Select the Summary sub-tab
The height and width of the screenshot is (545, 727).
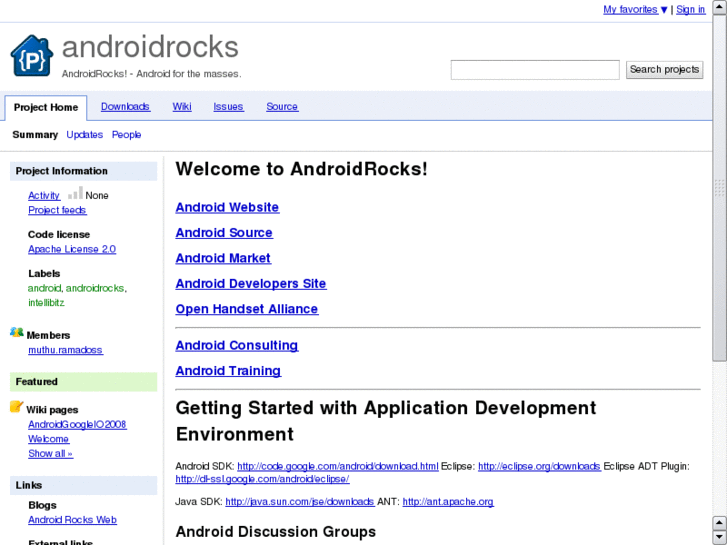click(35, 135)
